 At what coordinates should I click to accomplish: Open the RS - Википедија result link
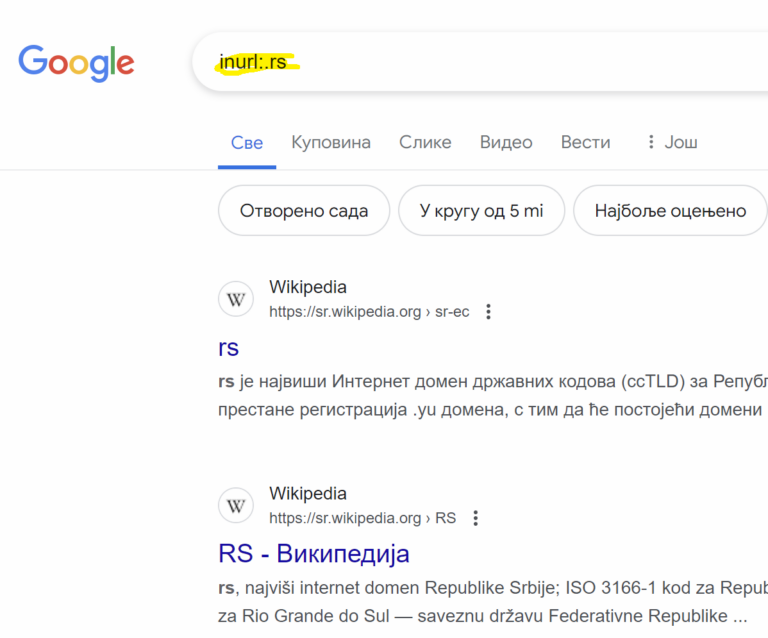313,554
